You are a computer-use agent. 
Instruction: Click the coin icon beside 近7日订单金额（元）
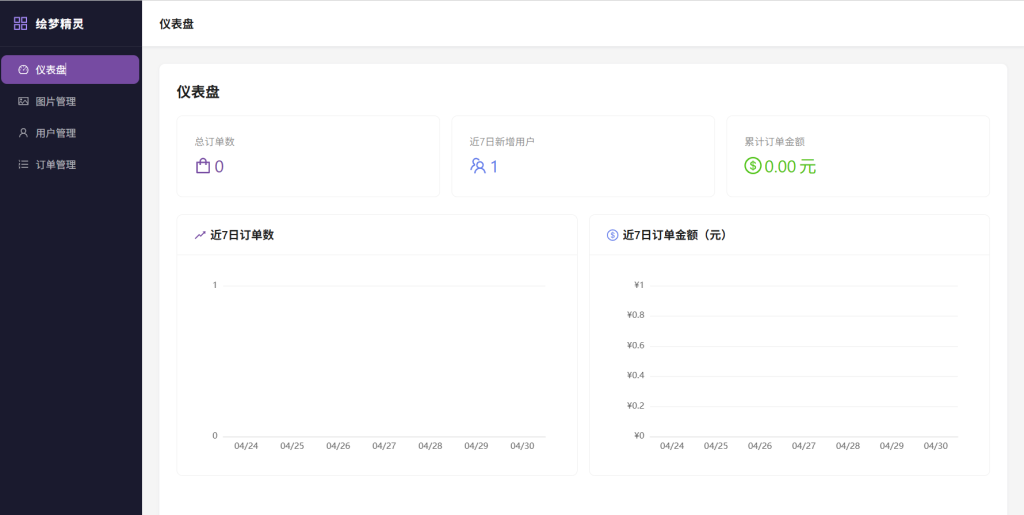click(612, 235)
